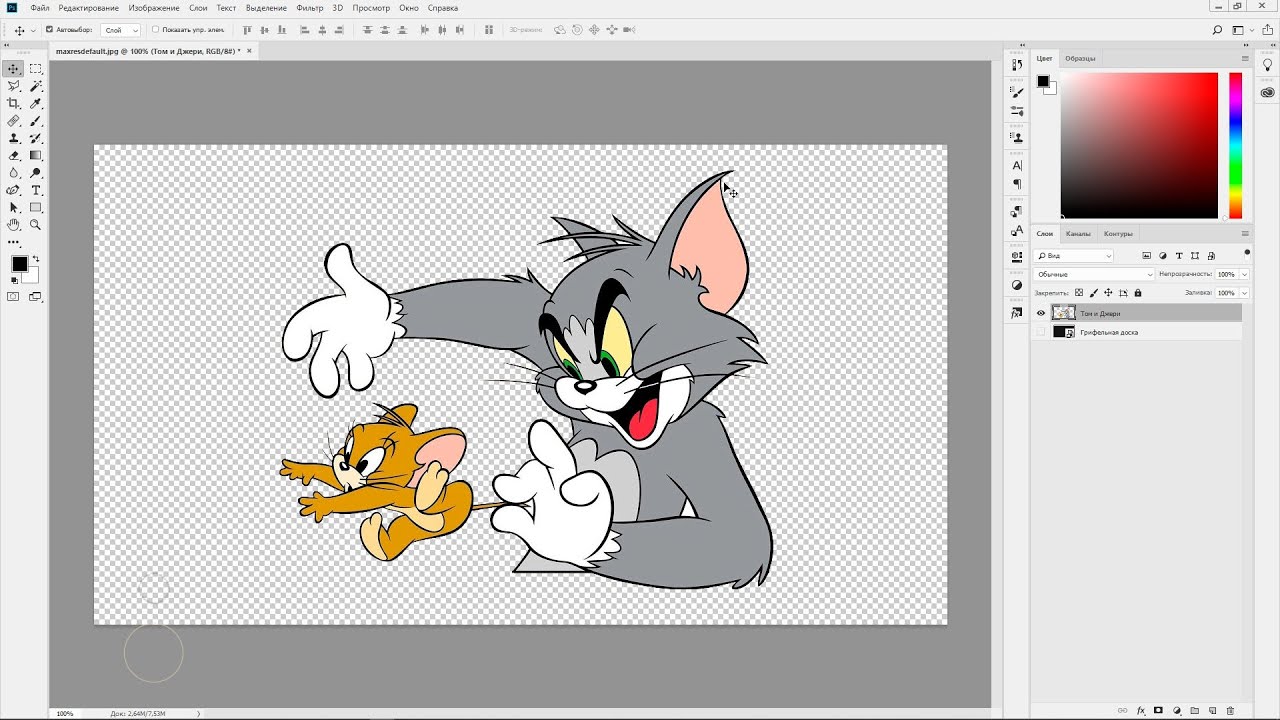
Task: Select the Dodge tool
Action: point(36,173)
